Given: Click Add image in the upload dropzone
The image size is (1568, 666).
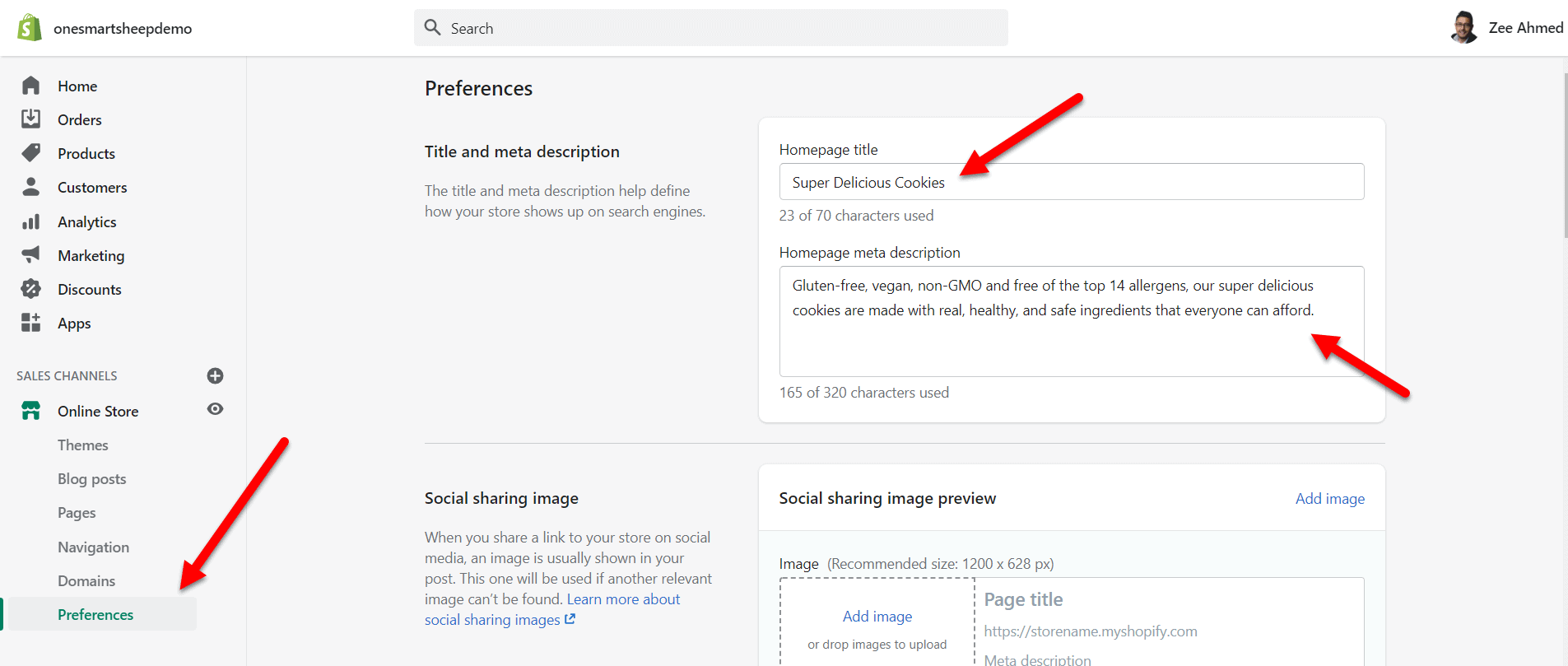Looking at the screenshot, I should pos(877,616).
